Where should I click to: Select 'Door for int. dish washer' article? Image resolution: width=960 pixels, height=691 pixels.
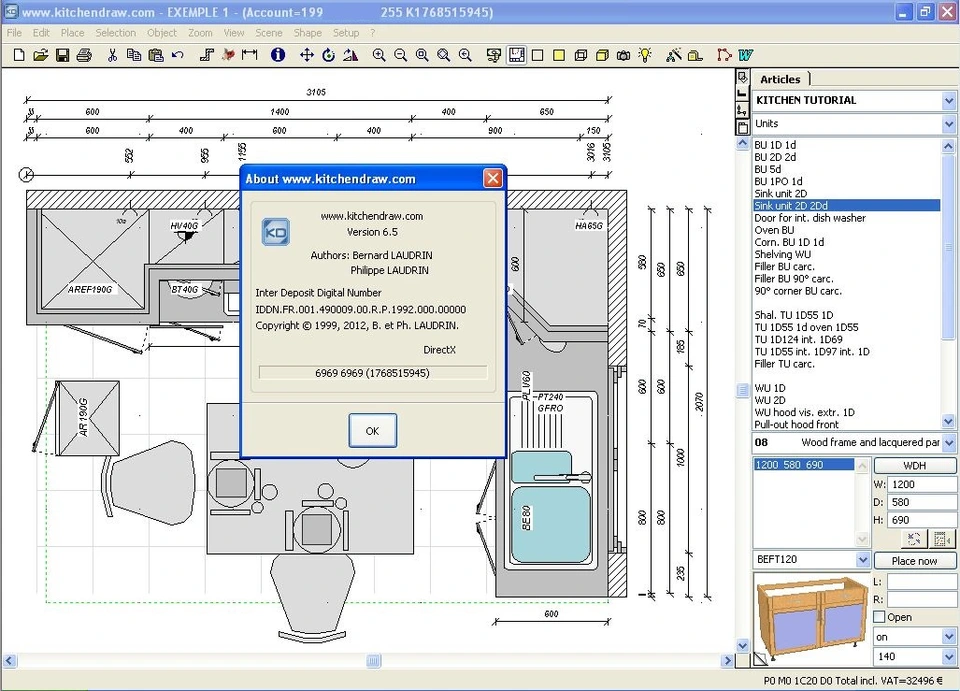(x=810, y=218)
